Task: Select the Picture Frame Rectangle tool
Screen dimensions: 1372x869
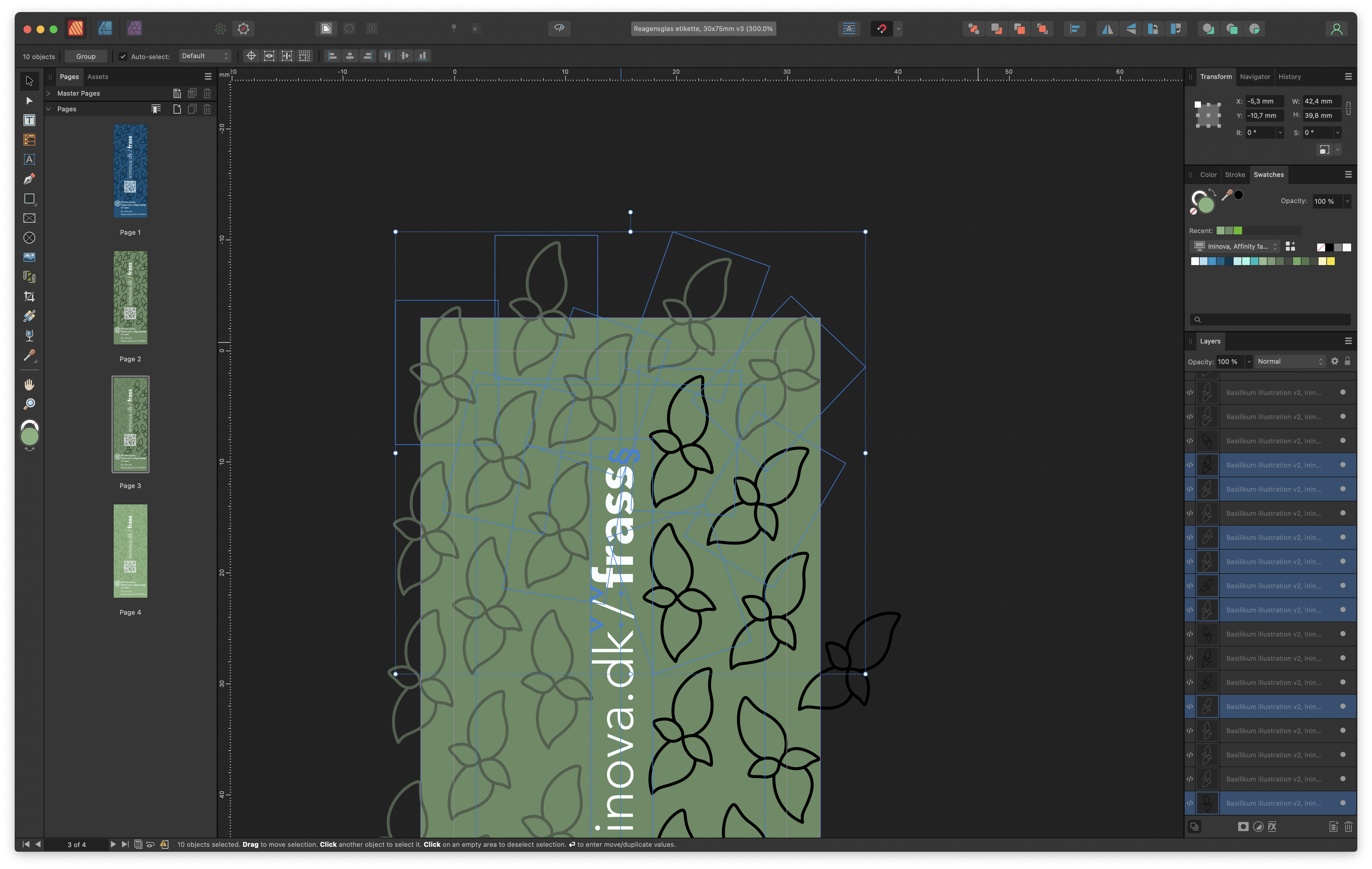Action: point(29,218)
